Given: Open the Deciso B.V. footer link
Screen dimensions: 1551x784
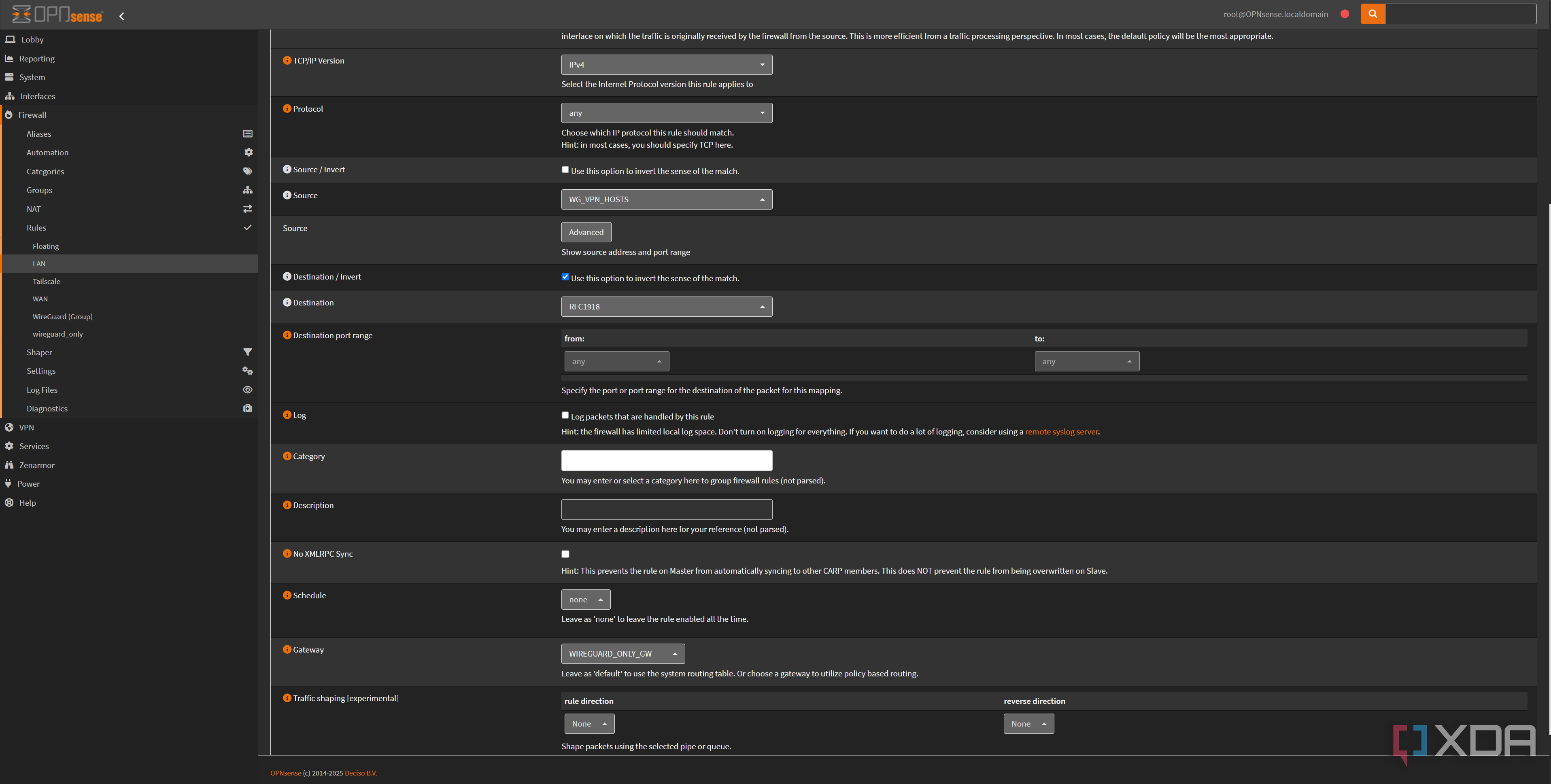Looking at the screenshot, I should [360, 773].
